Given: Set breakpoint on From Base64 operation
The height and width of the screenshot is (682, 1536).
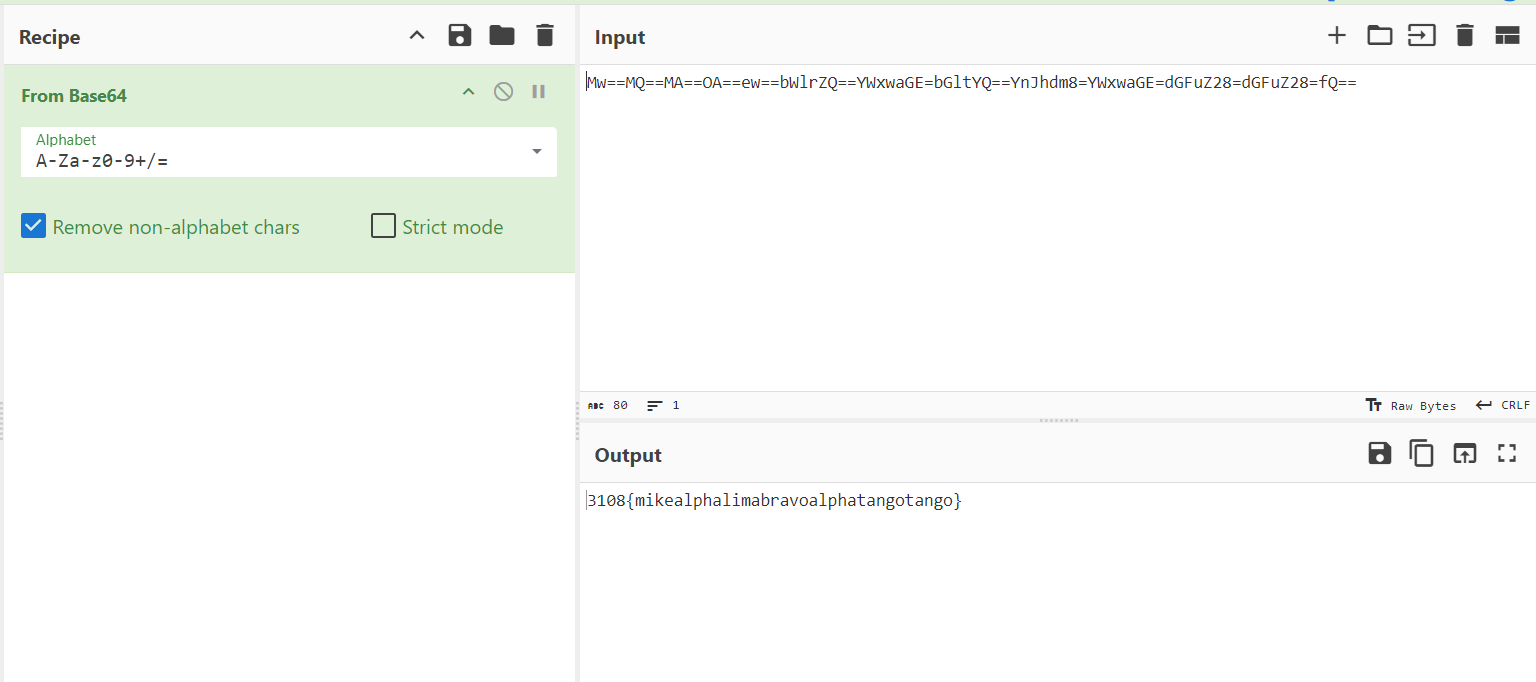Looking at the screenshot, I should pyautogui.click(x=539, y=92).
